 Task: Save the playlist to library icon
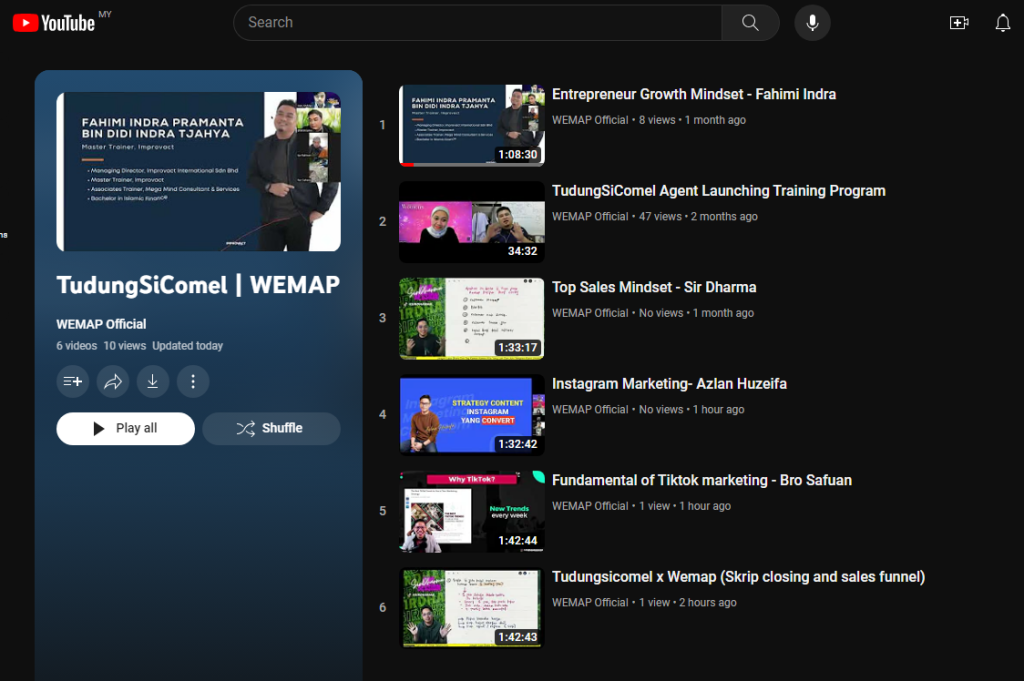click(x=72, y=381)
